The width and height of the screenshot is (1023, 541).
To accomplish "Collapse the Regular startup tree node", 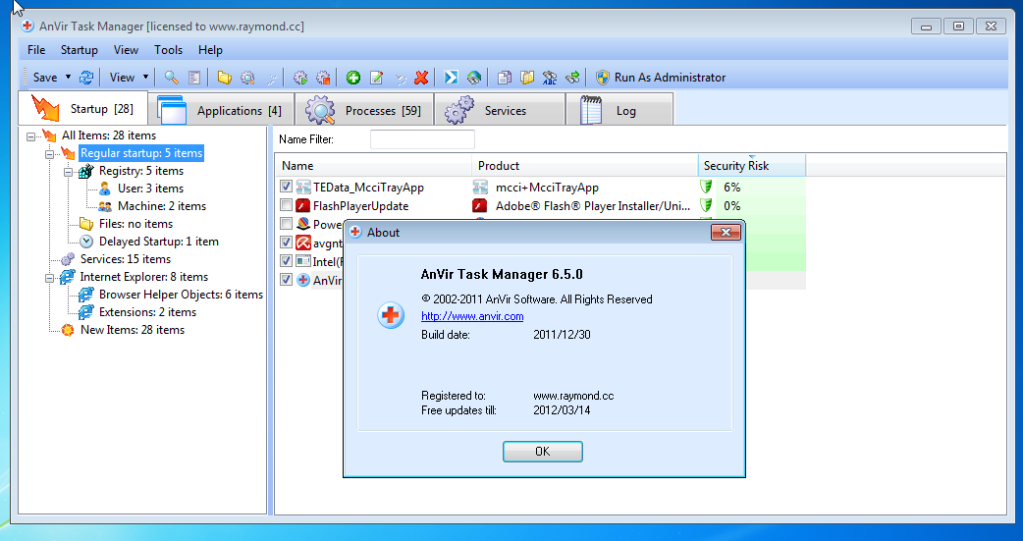I will pyautogui.click(x=50, y=154).
